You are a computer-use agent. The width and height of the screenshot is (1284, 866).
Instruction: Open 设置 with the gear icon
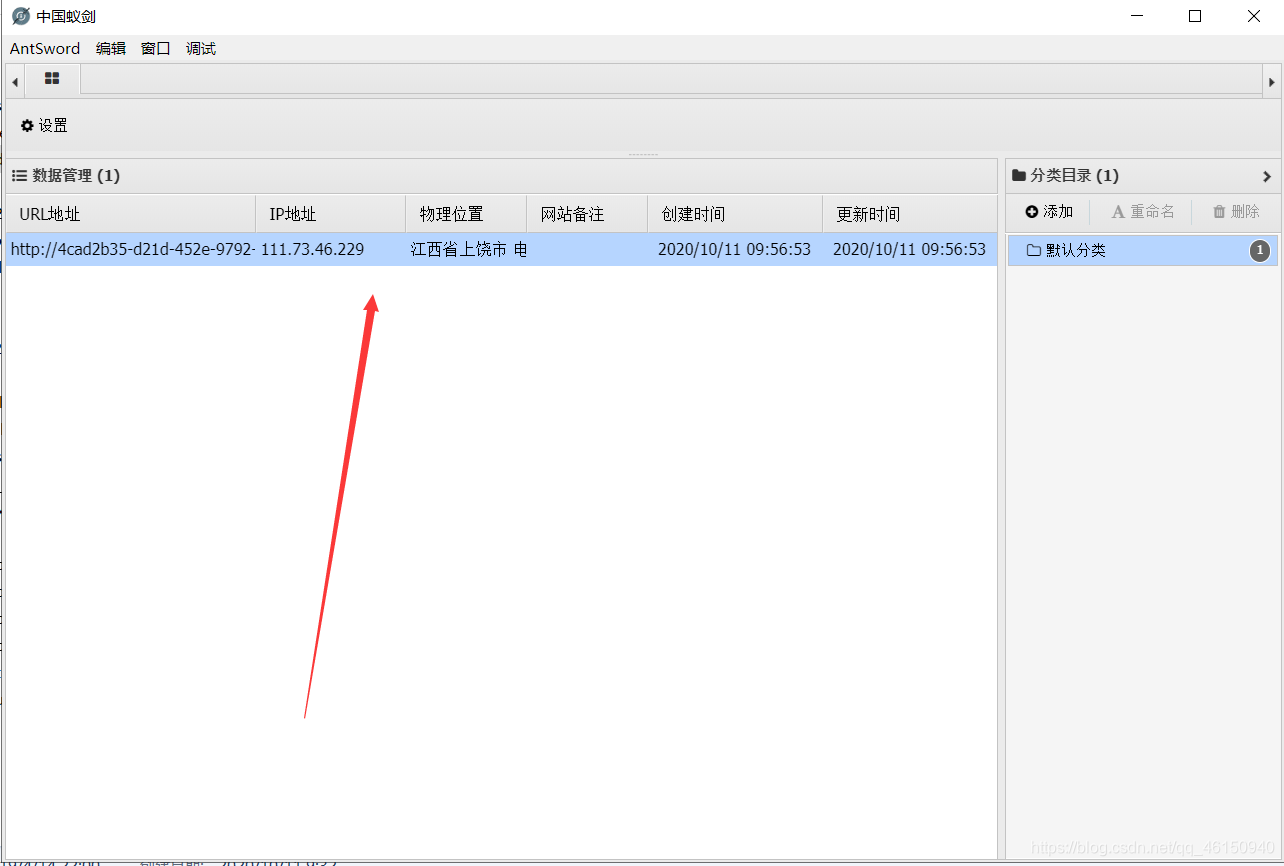pyautogui.click(x=44, y=125)
